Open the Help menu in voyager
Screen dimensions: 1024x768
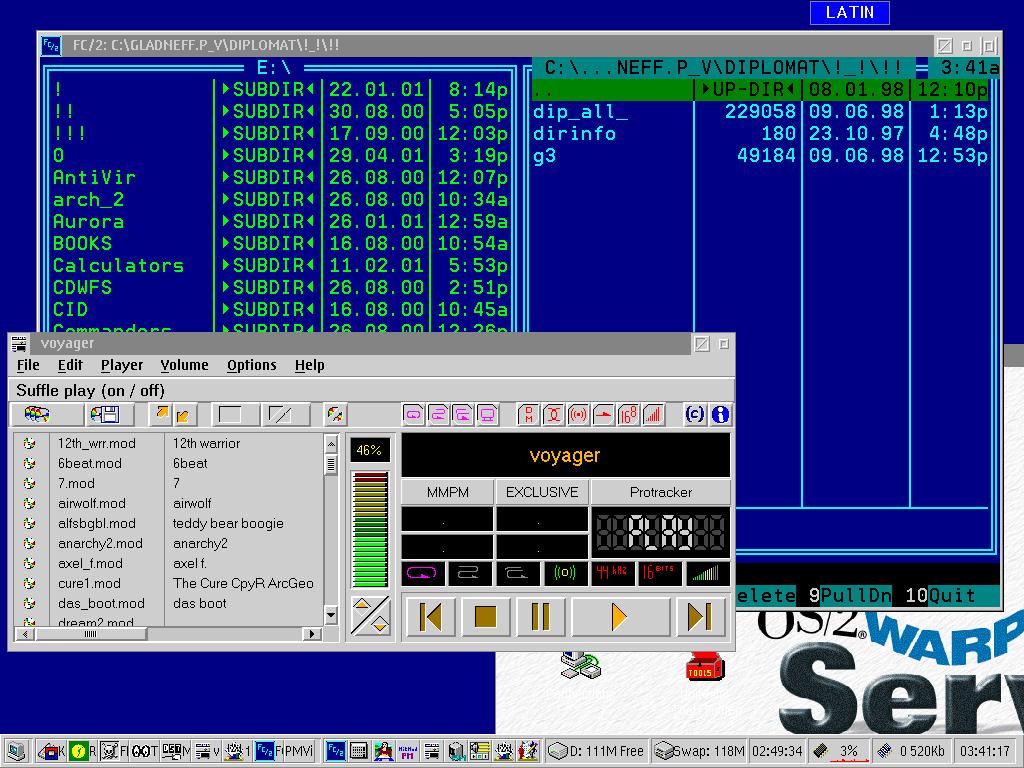coord(310,365)
